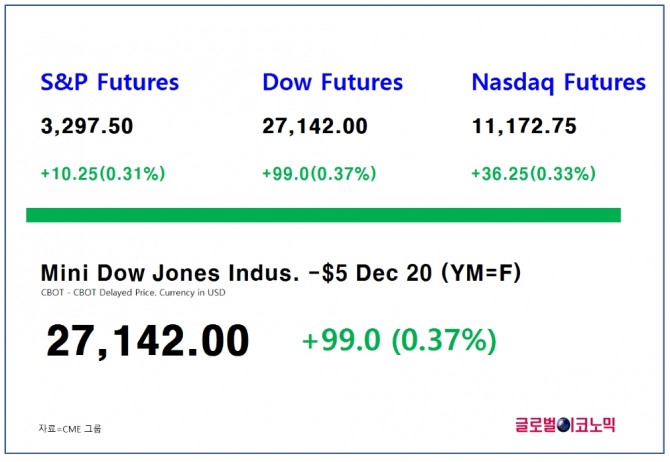Click the globe icon in the logo
670x462 pixels.
coord(567,426)
